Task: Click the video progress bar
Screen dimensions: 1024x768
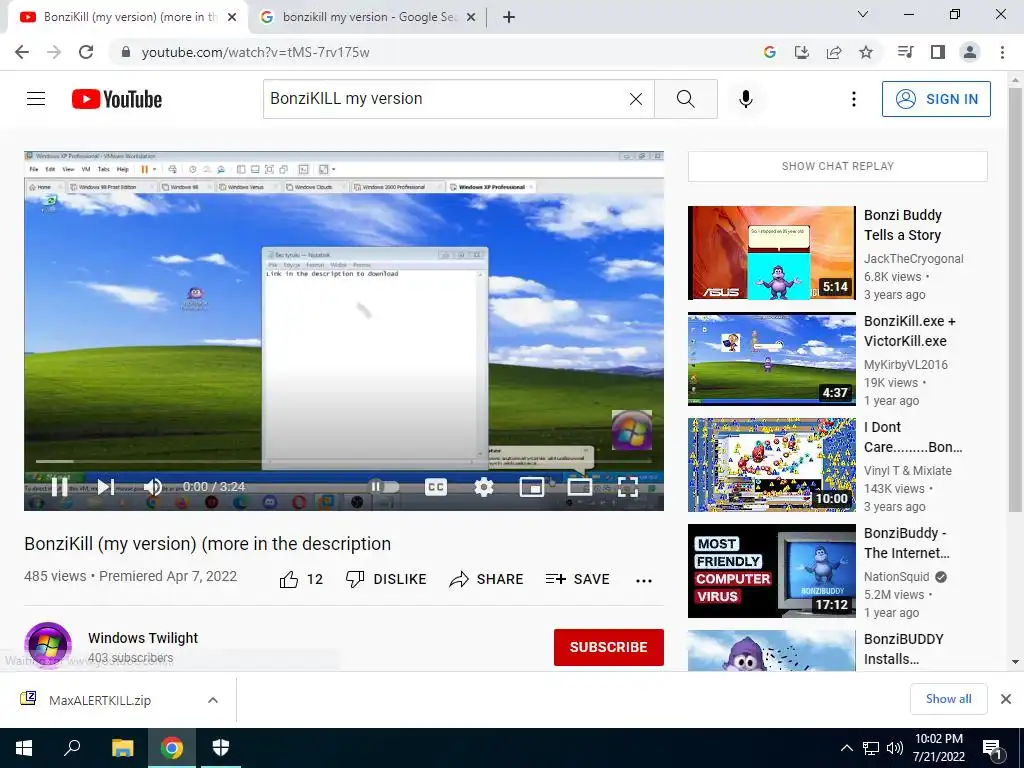Action: 344,461
